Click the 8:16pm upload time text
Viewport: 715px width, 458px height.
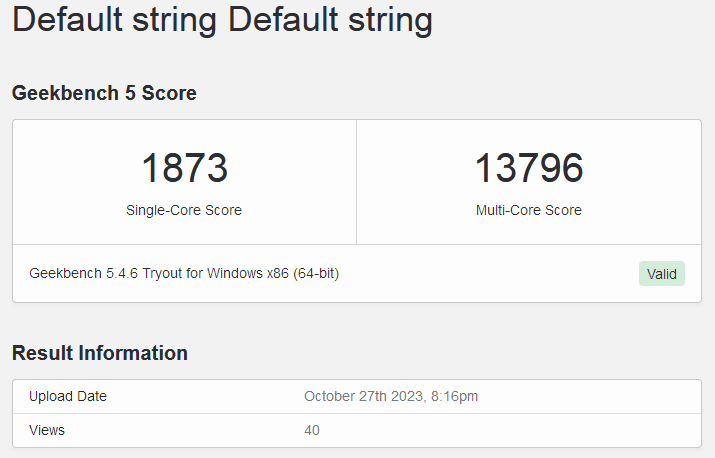(x=454, y=396)
